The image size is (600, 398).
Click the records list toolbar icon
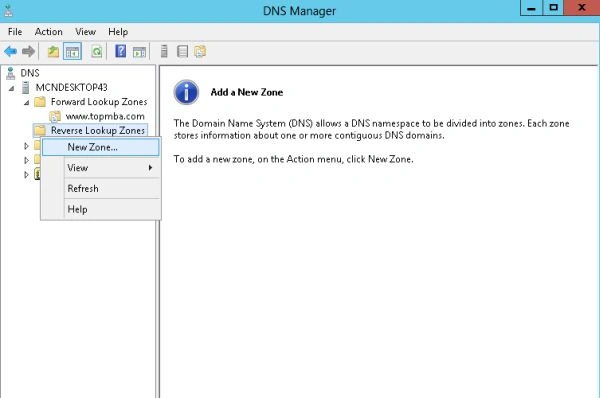tap(182, 51)
